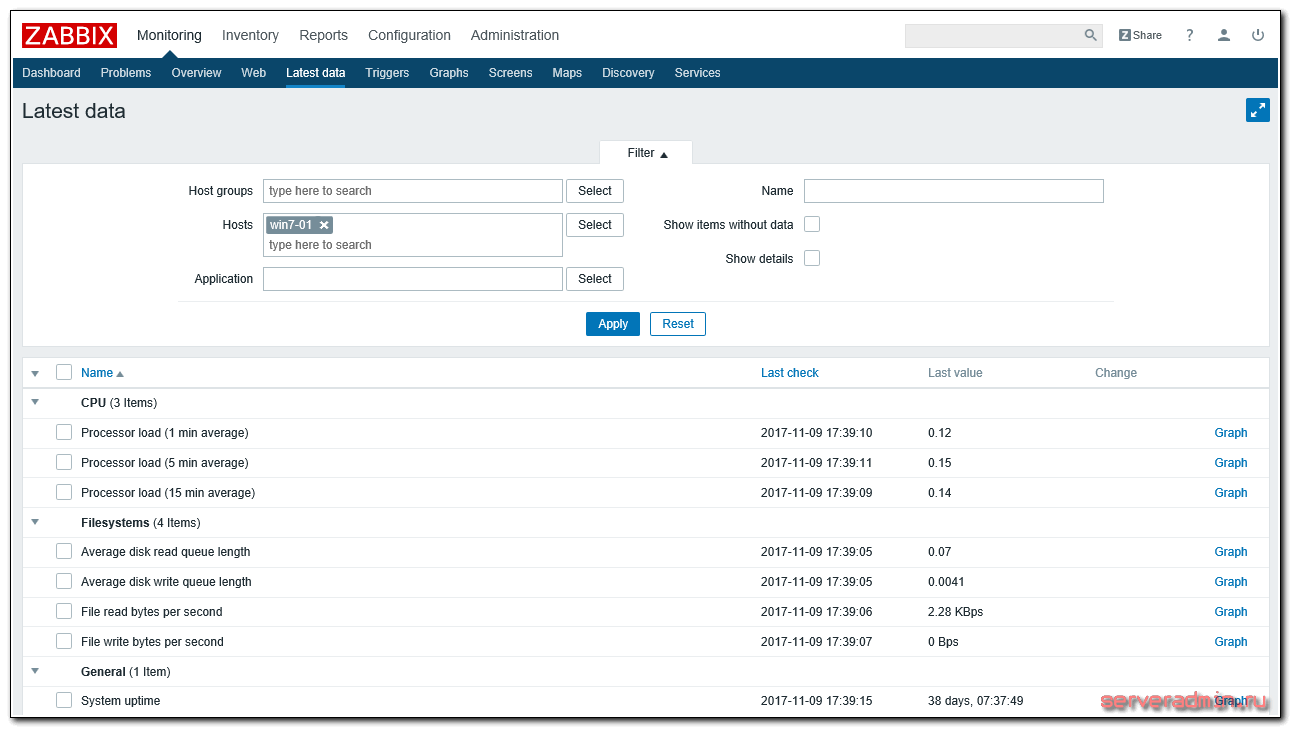Enable Show items without data checkbox
The image size is (1292, 729).
812,224
